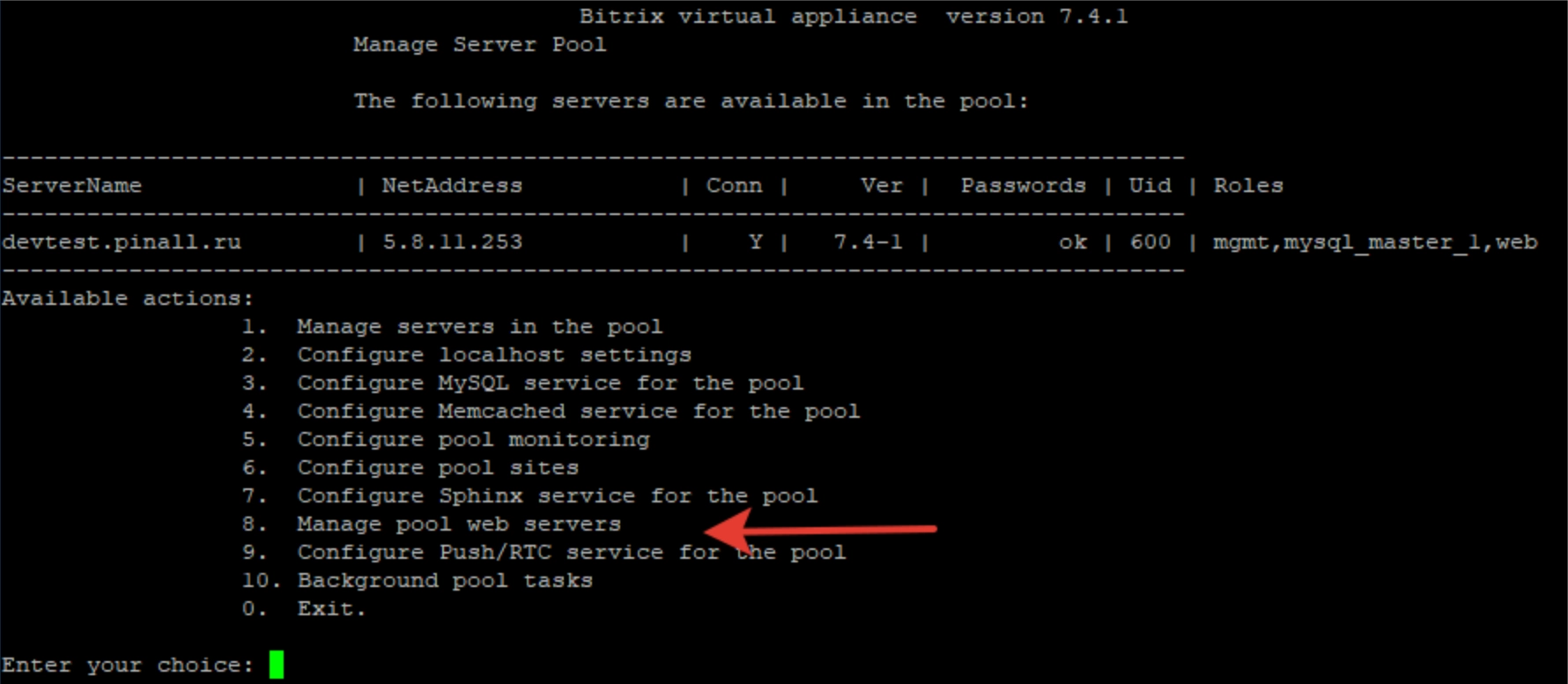Click the Conn value Y
Image resolution: width=1568 pixels, height=684 pixels.
tap(756, 242)
